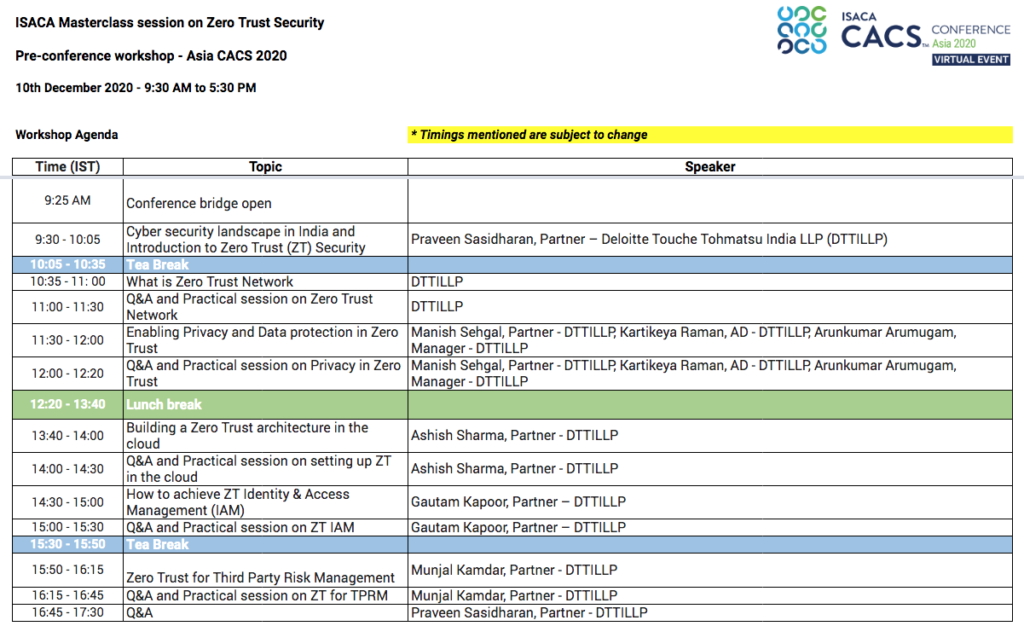
Task: Click Ashish Sharma speaker cell in 13:40 row
Action: [710, 435]
